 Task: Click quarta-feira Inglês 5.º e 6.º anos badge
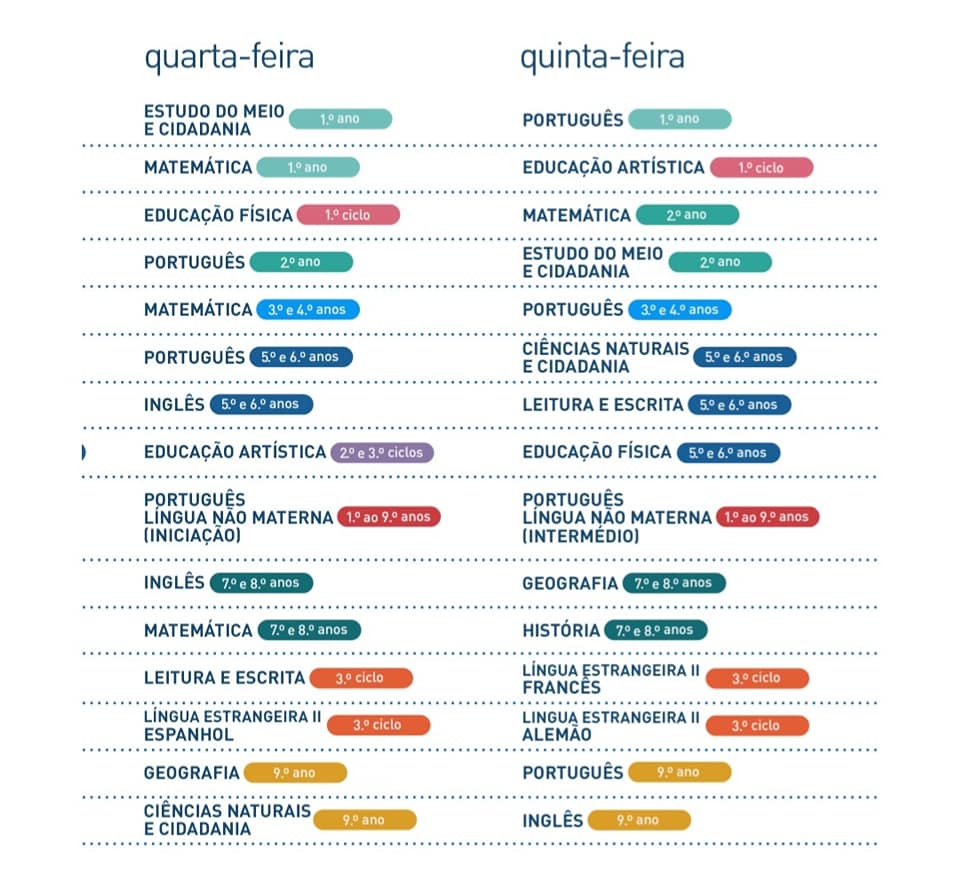coord(261,405)
